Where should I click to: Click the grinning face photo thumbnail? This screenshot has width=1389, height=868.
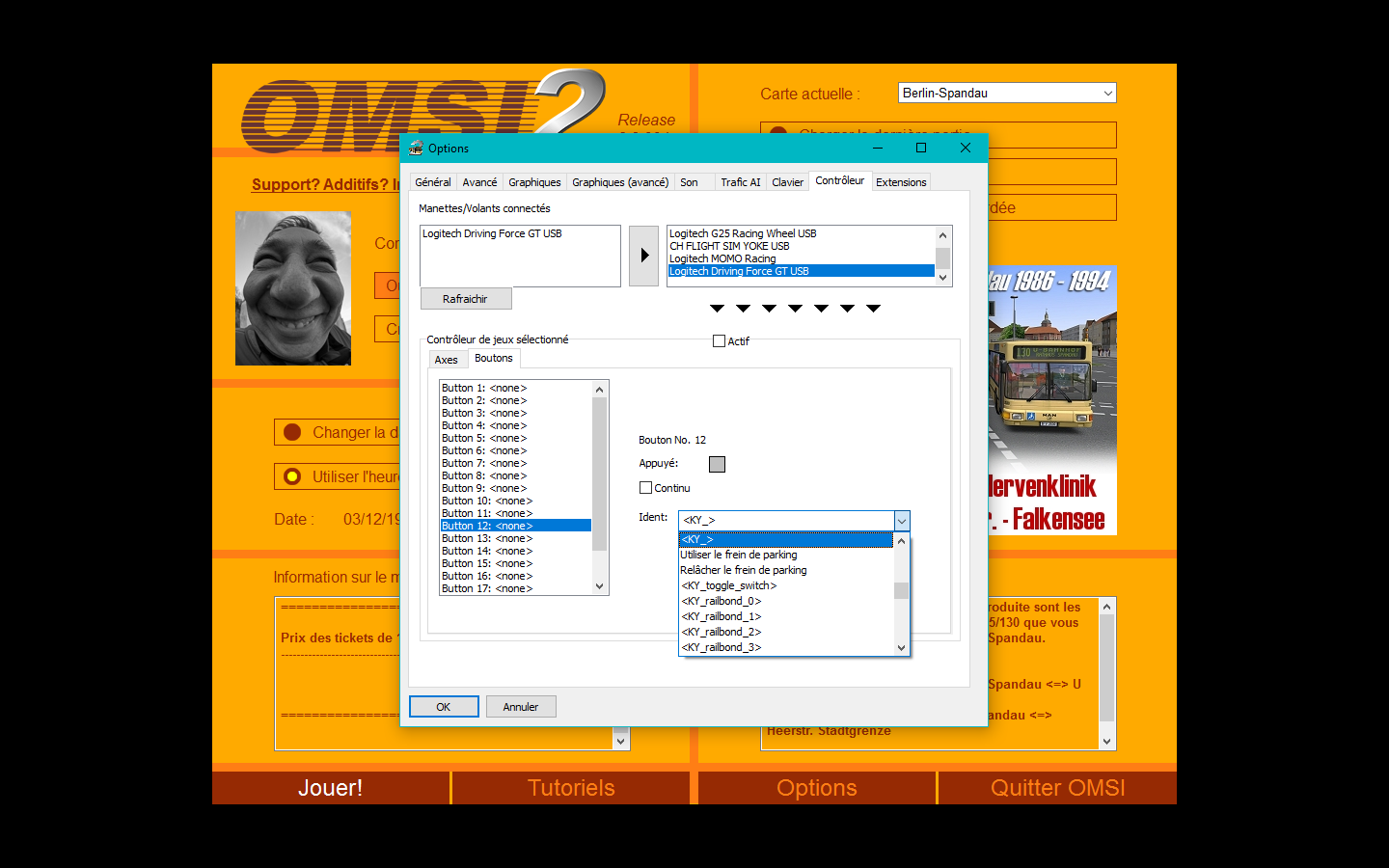293,288
